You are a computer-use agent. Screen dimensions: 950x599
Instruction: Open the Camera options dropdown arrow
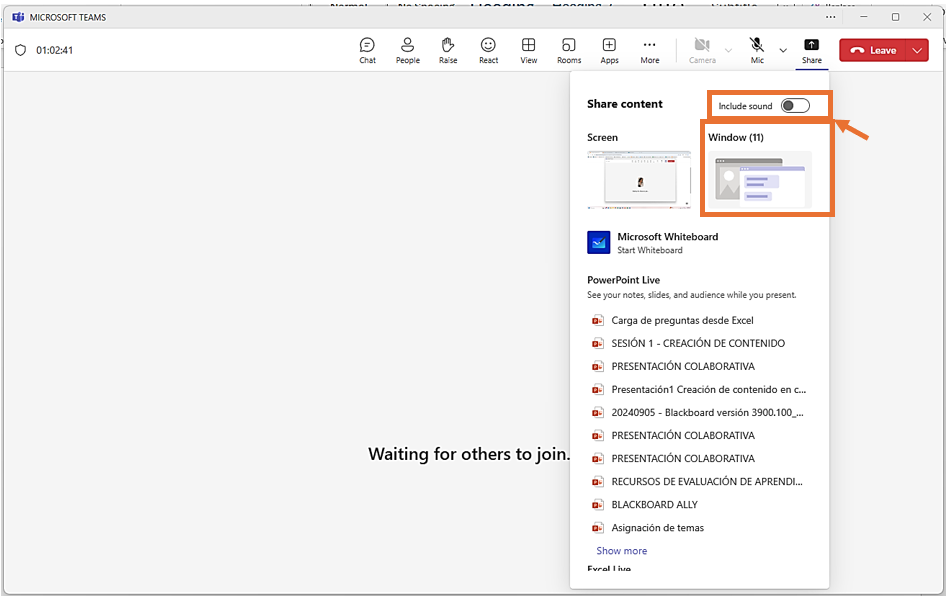(x=728, y=50)
